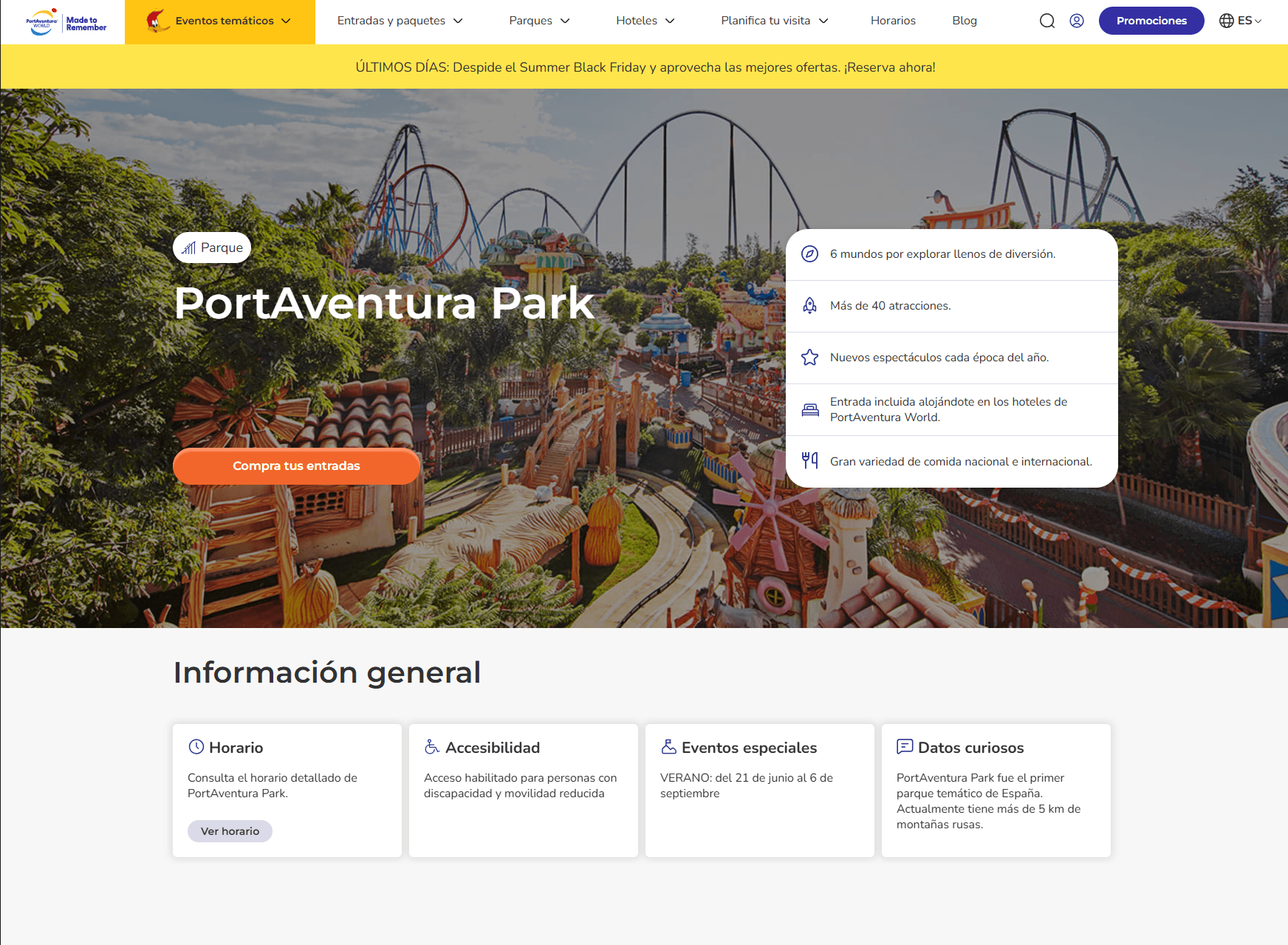Click the globe language icon

pyautogui.click(x=1227, y=21)
